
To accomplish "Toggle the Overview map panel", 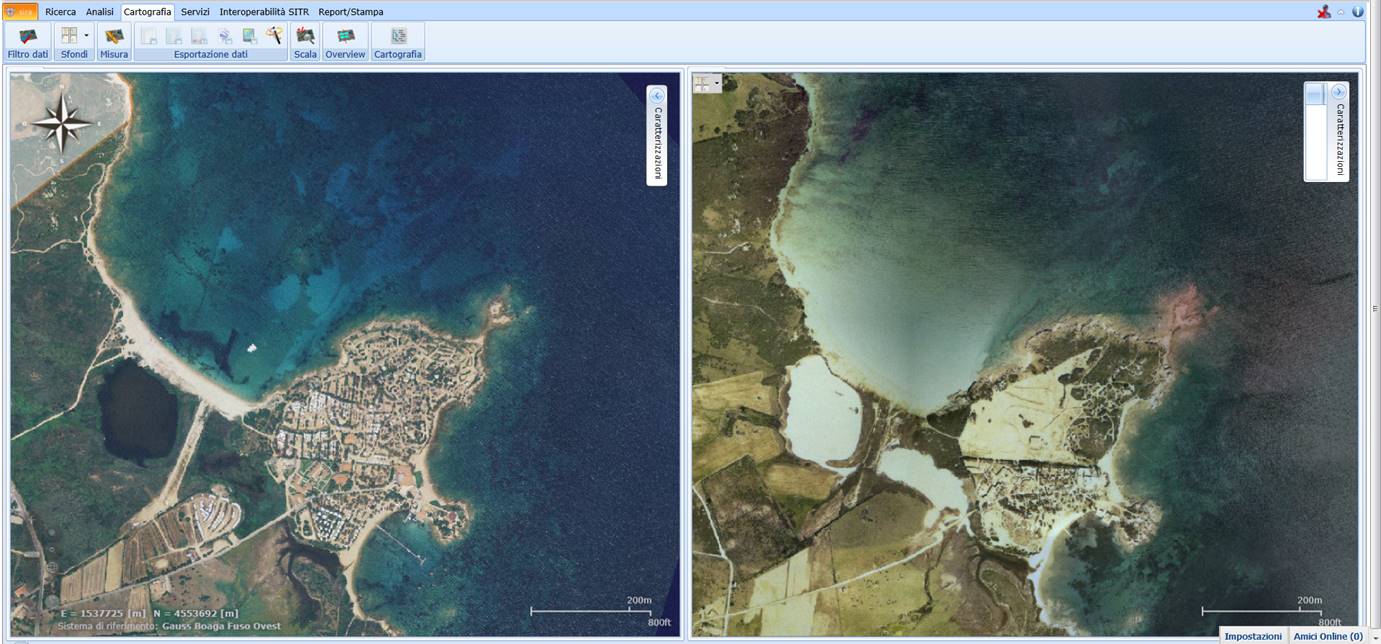I will 345,36.
